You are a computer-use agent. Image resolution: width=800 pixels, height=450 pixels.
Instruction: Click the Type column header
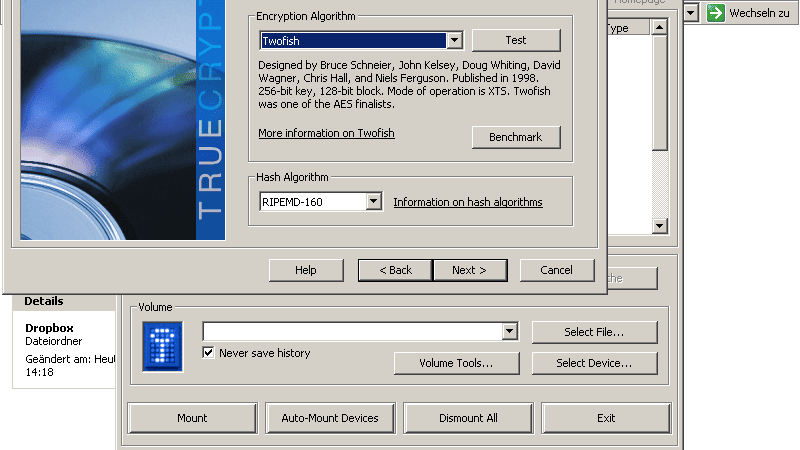tap(628, 28)
